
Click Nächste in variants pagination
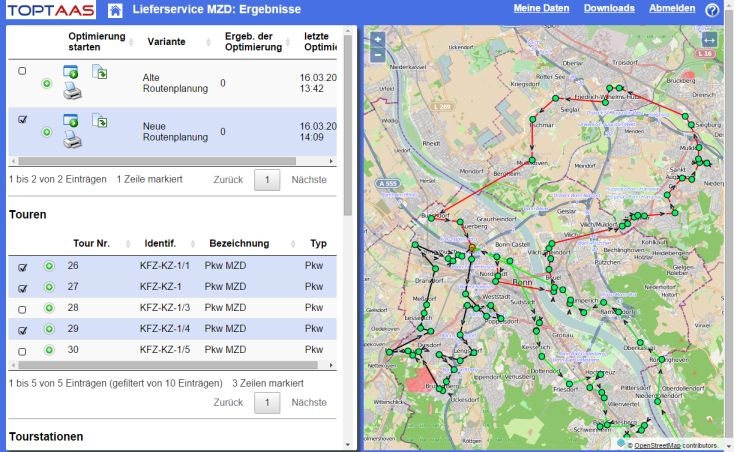coord(309,180)
